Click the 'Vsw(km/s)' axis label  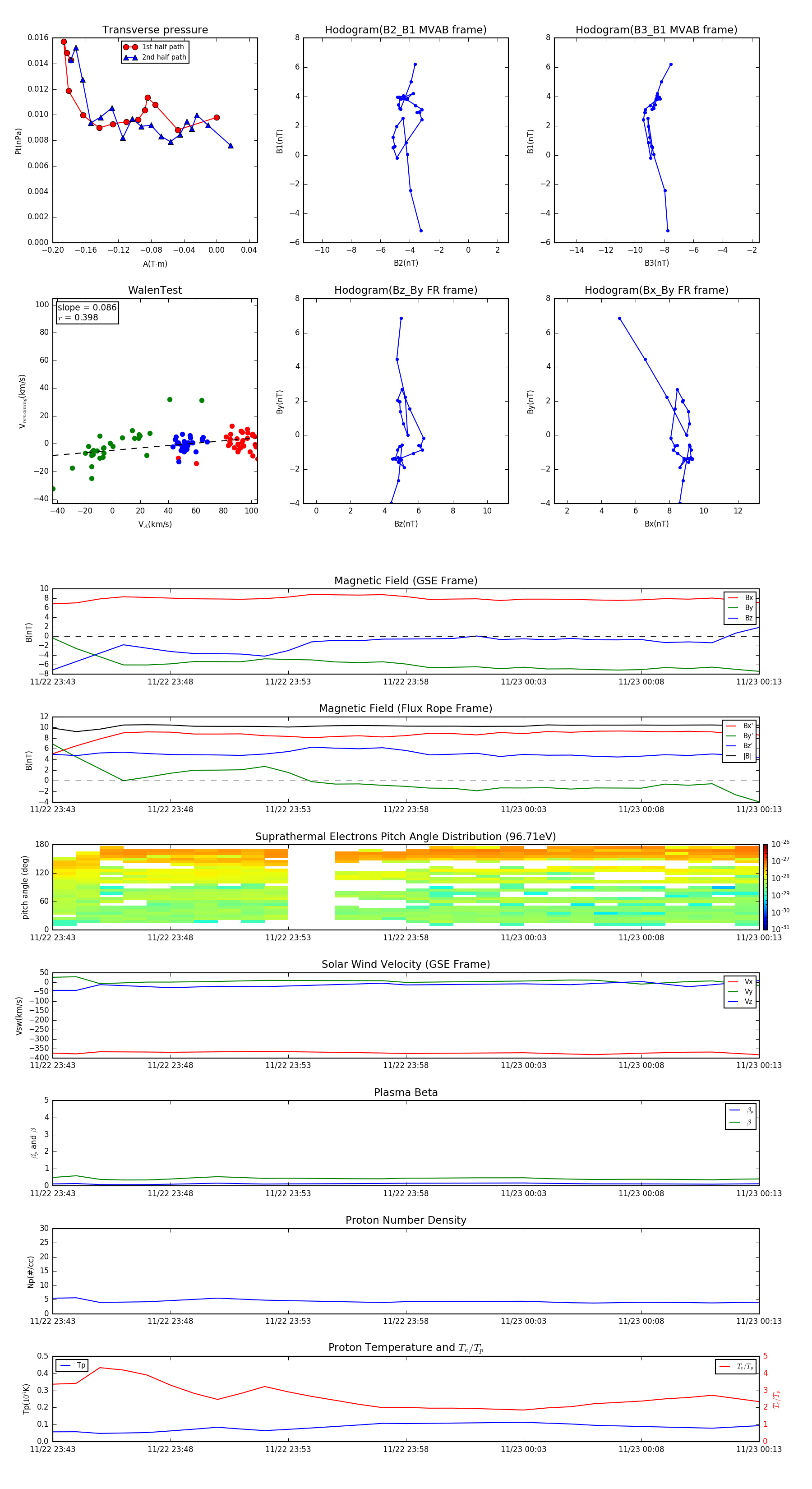pyautogui.click(x=19, y=1016)
